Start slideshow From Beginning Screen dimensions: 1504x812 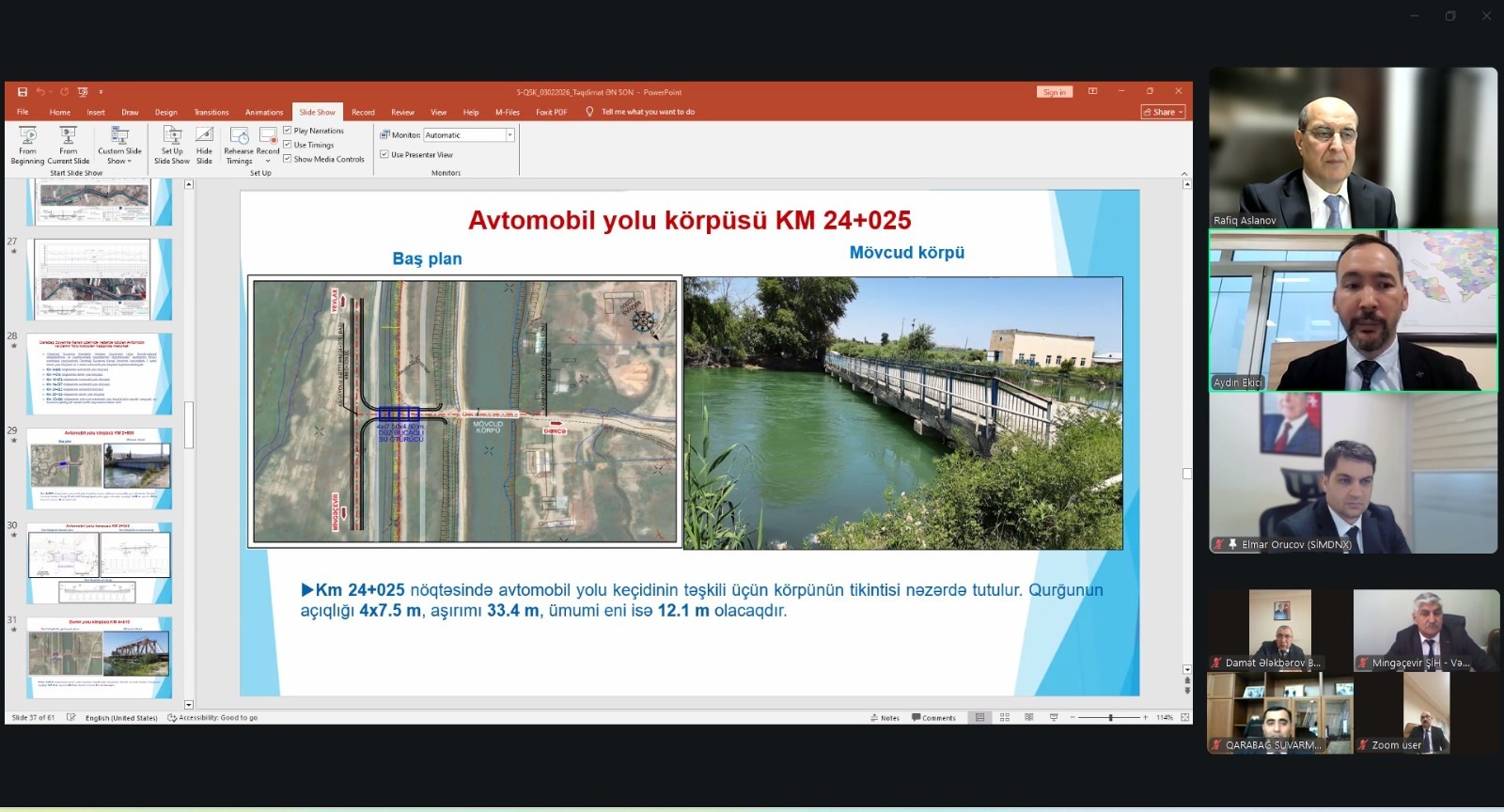tap(27, 145)
